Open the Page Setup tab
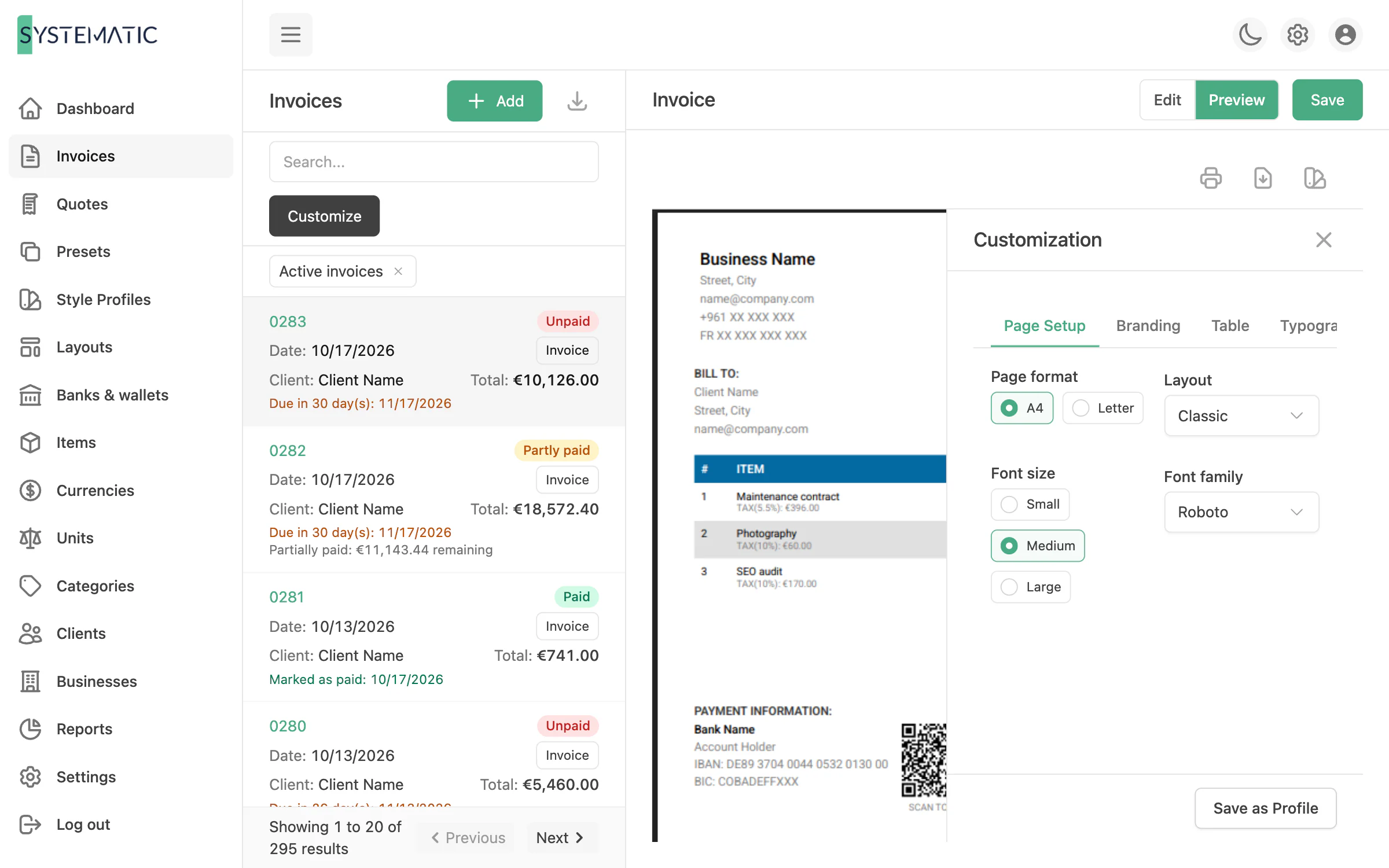Viewport: 1389px width, 868px height. (x=1045, y=326)
